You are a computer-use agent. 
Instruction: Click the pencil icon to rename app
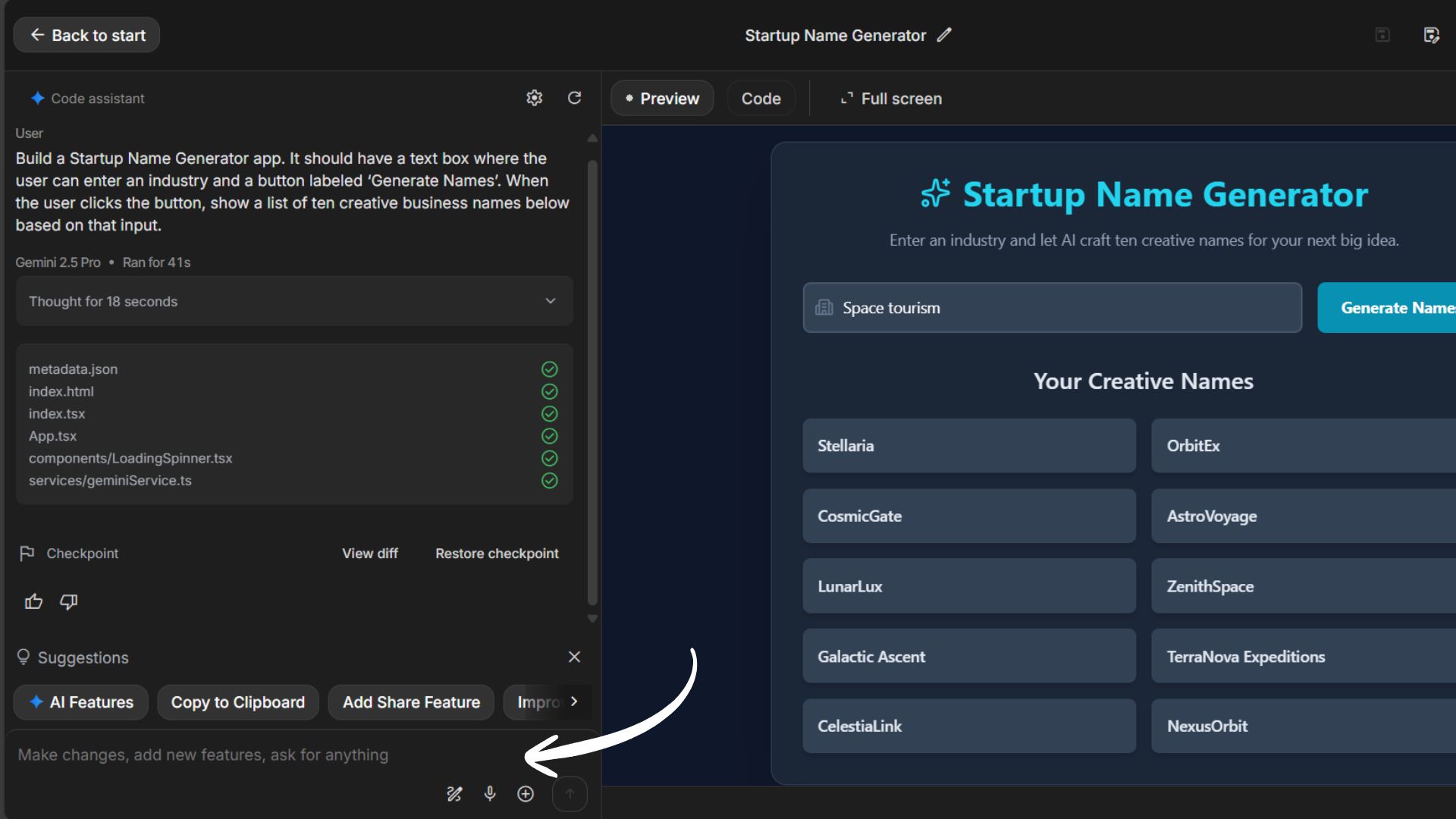click(944, 35)
